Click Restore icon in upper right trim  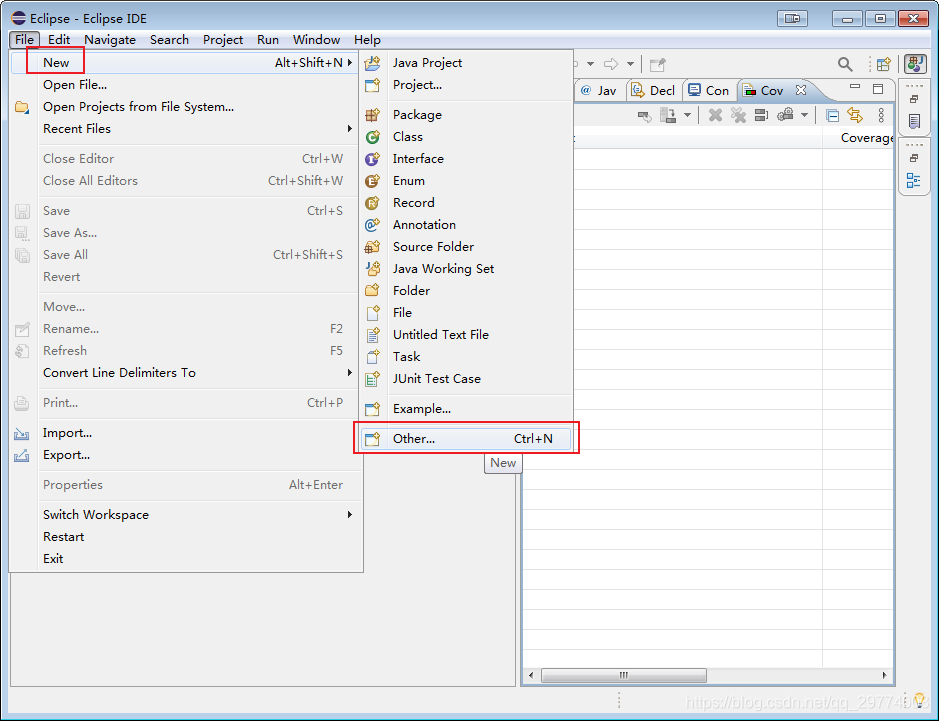pyautogui.click(x=914, y=99)
